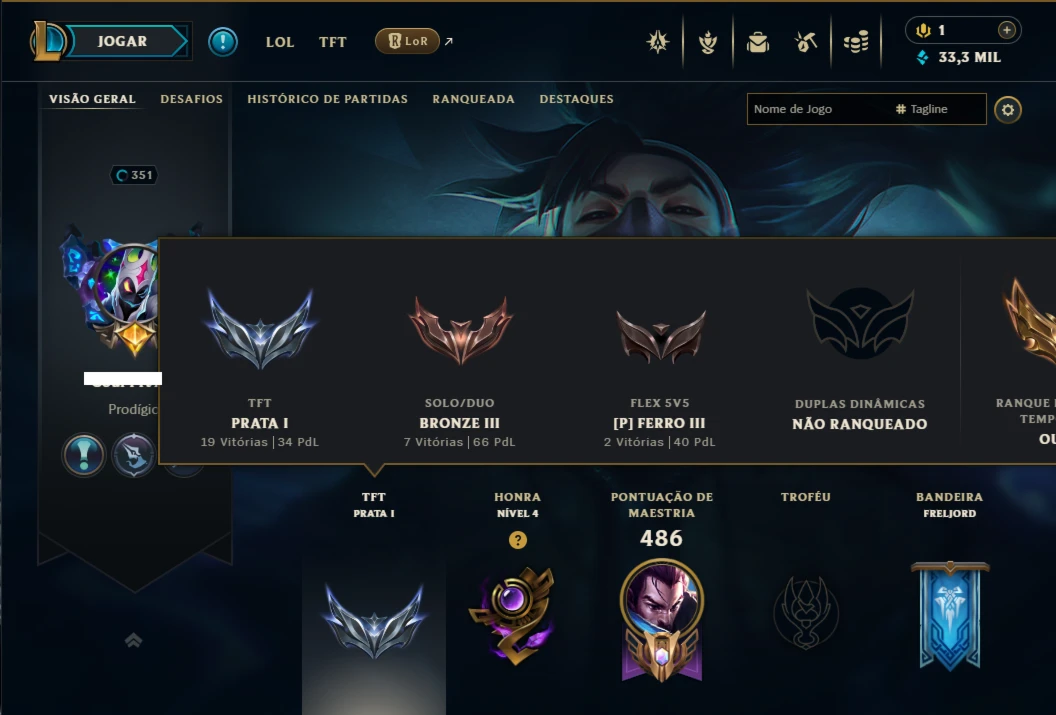Viewport: 1056px width, 715px height.
Task: Open the Loot backpack icon
Action: 758,42
